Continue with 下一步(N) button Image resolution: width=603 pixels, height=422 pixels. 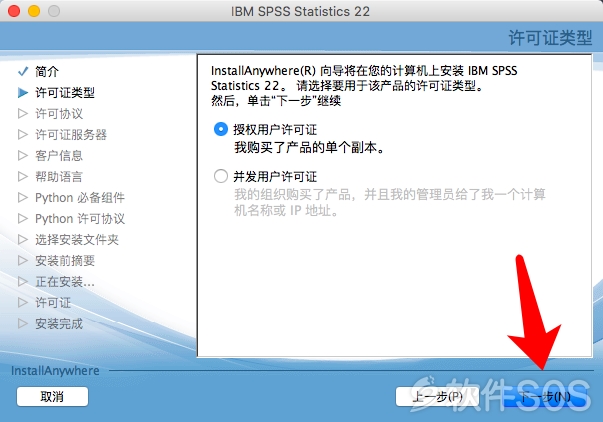point(545,396)
